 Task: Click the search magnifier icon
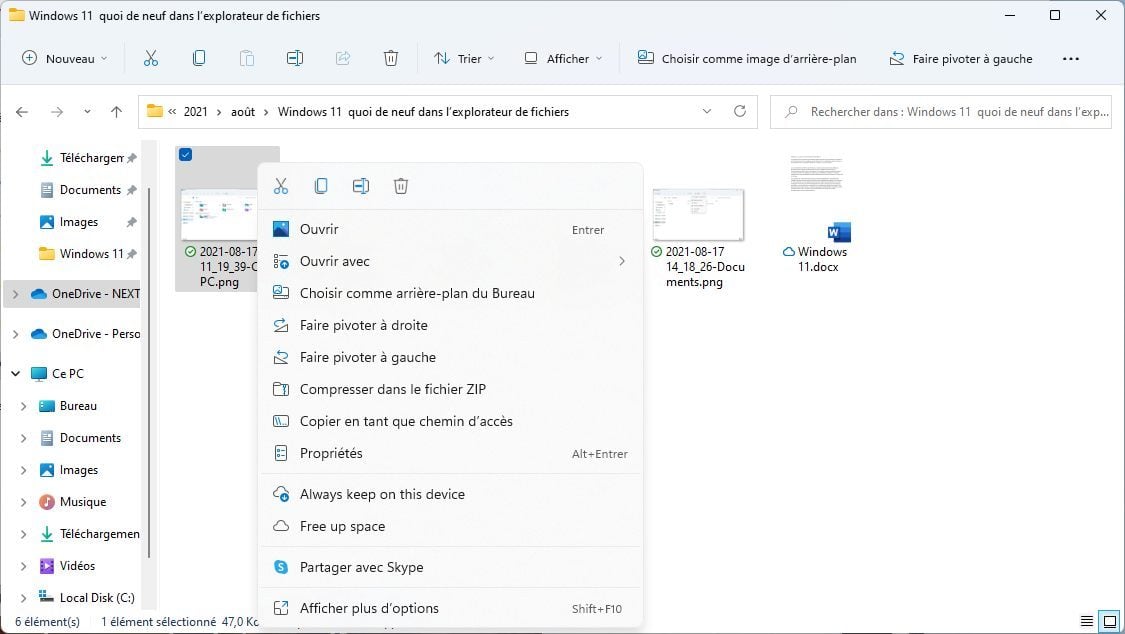(x=791, y=112)
